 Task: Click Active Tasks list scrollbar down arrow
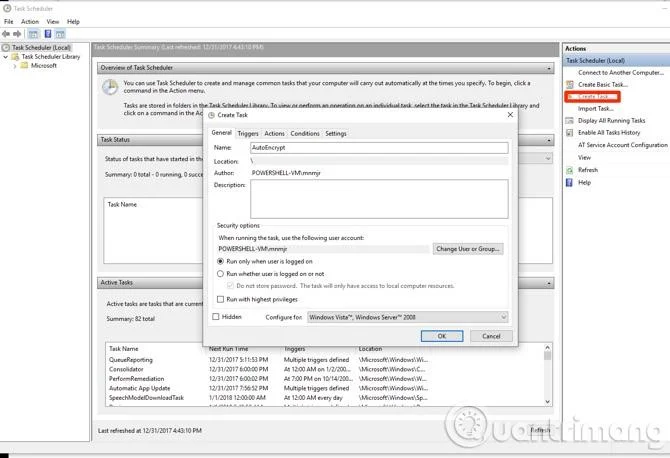pos(547,402)
